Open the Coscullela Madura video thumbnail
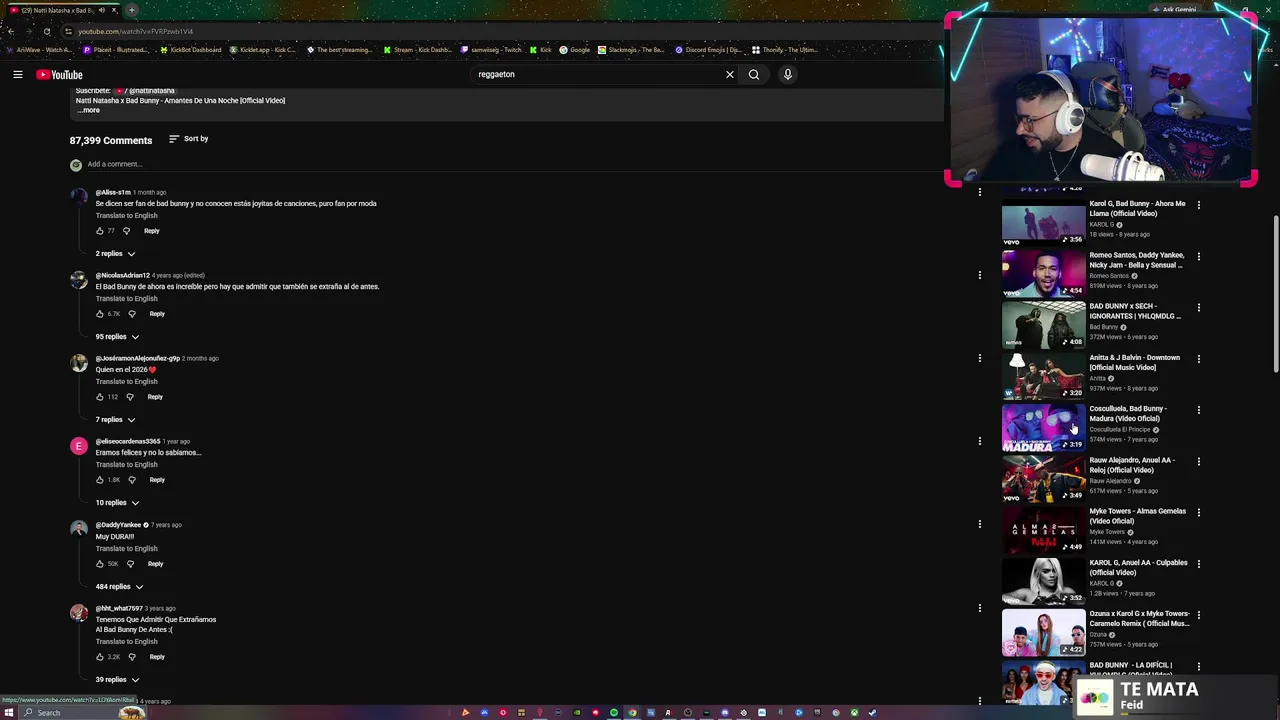Viewport: 1280px width, 720px height. point(1043,427)
